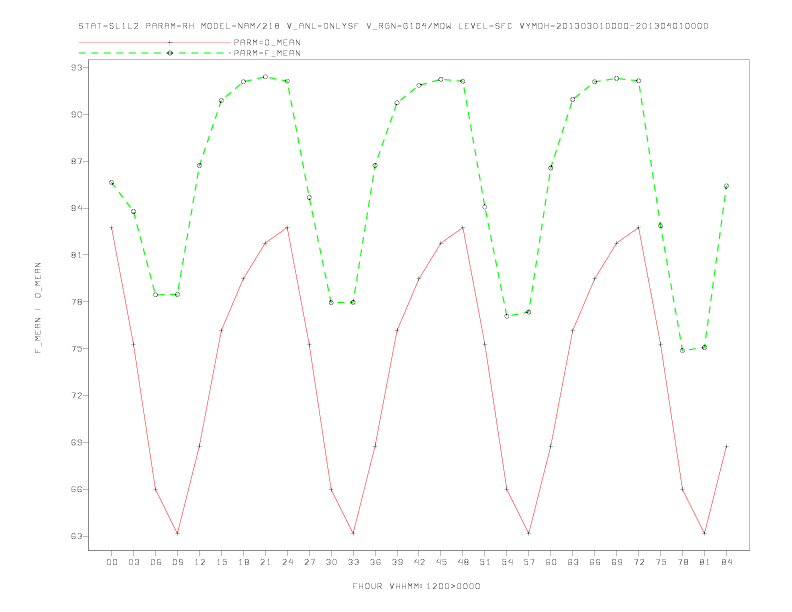Click the PARM=F_MEAN legend label
792x612 pixels.
coord(267,53)
